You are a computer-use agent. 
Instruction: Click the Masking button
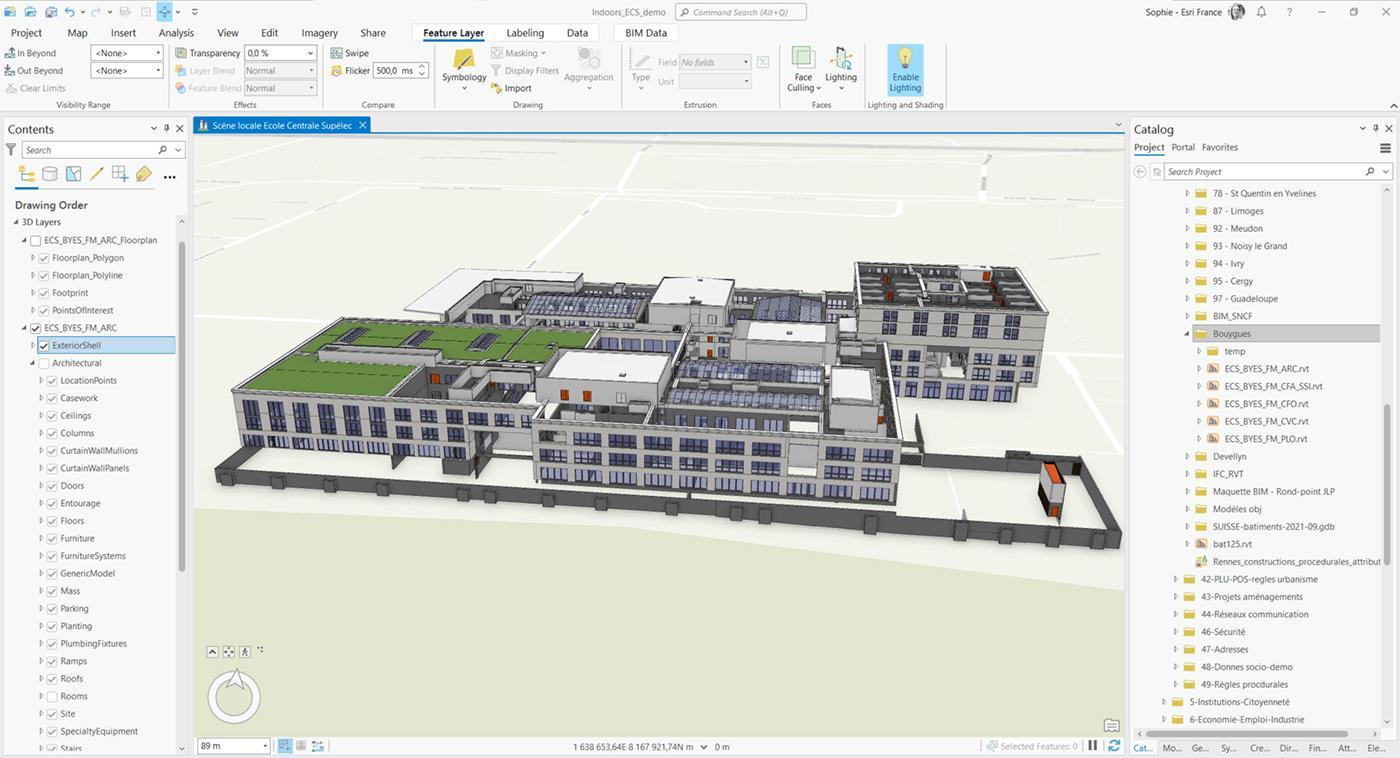tap(518, 53)
